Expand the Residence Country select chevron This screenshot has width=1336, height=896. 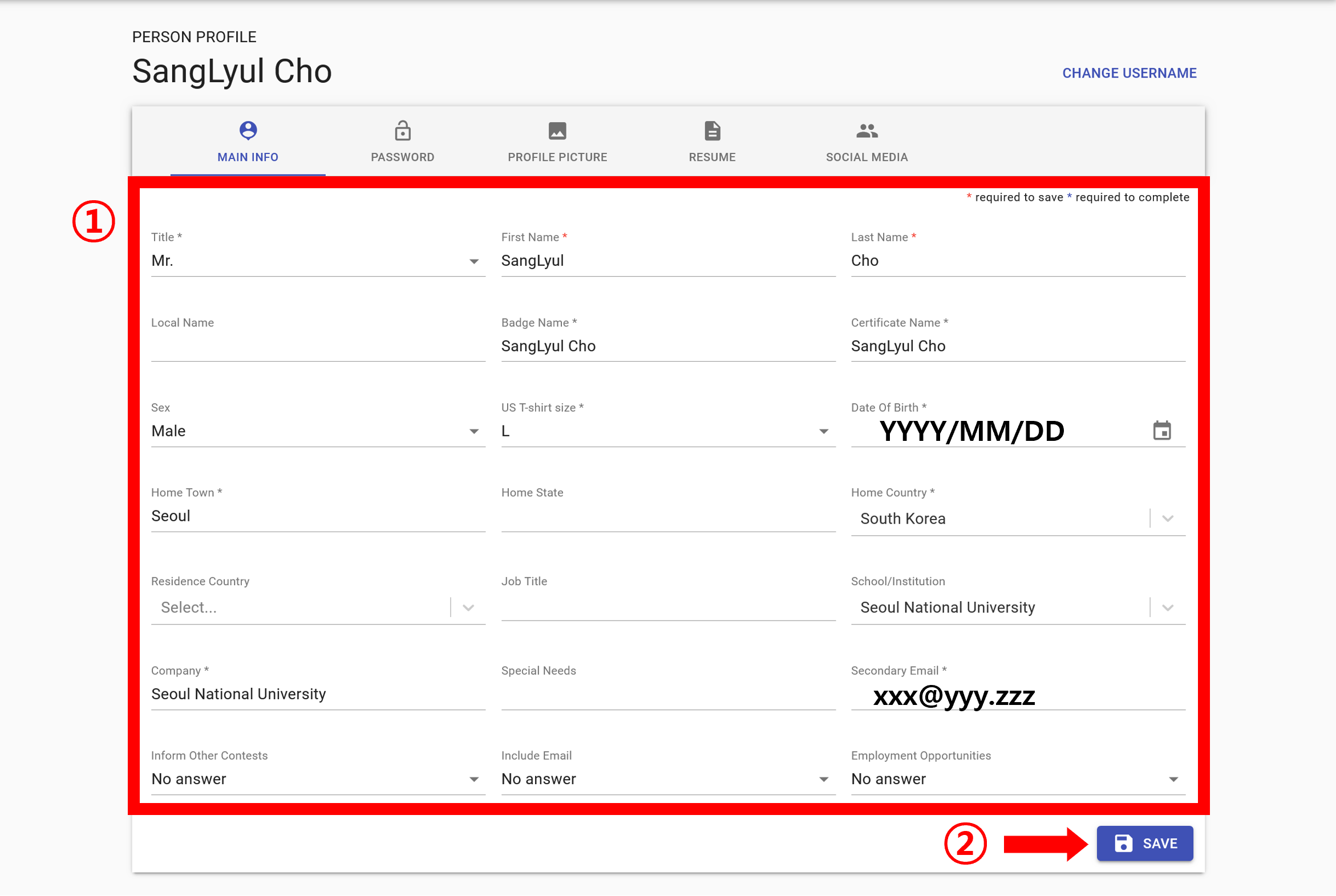[468, 607]
